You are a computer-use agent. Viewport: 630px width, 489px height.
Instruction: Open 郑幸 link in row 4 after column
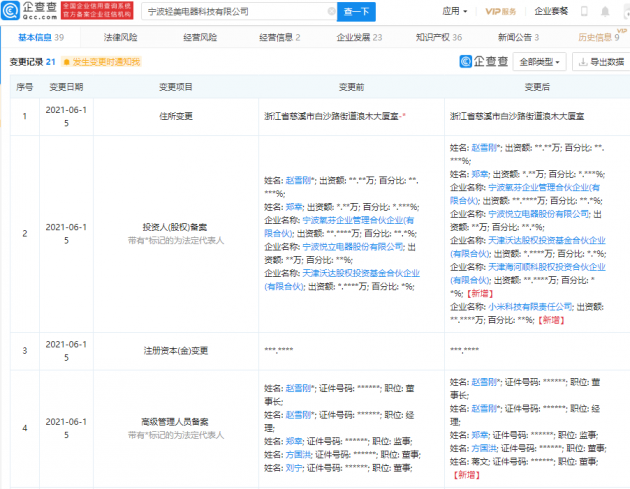[480, 435]
